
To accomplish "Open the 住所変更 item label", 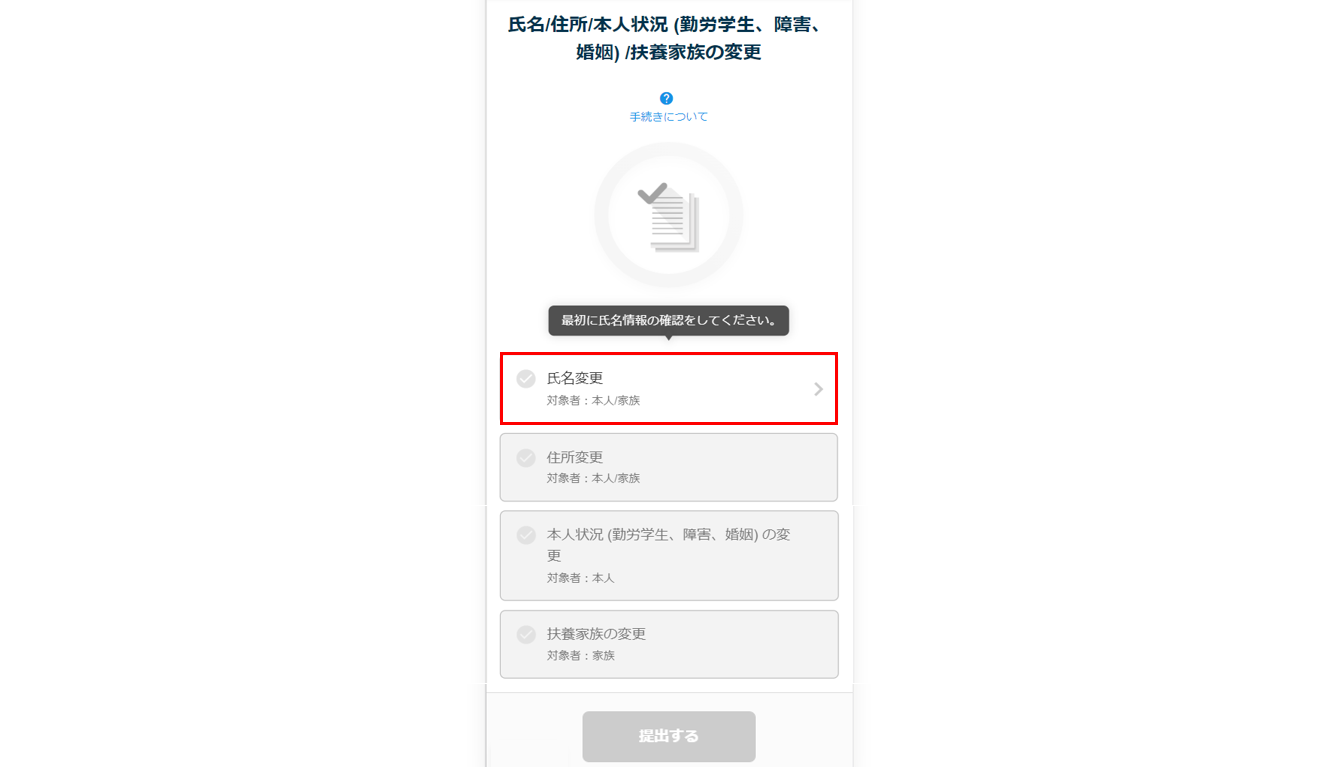I will 575,457.
